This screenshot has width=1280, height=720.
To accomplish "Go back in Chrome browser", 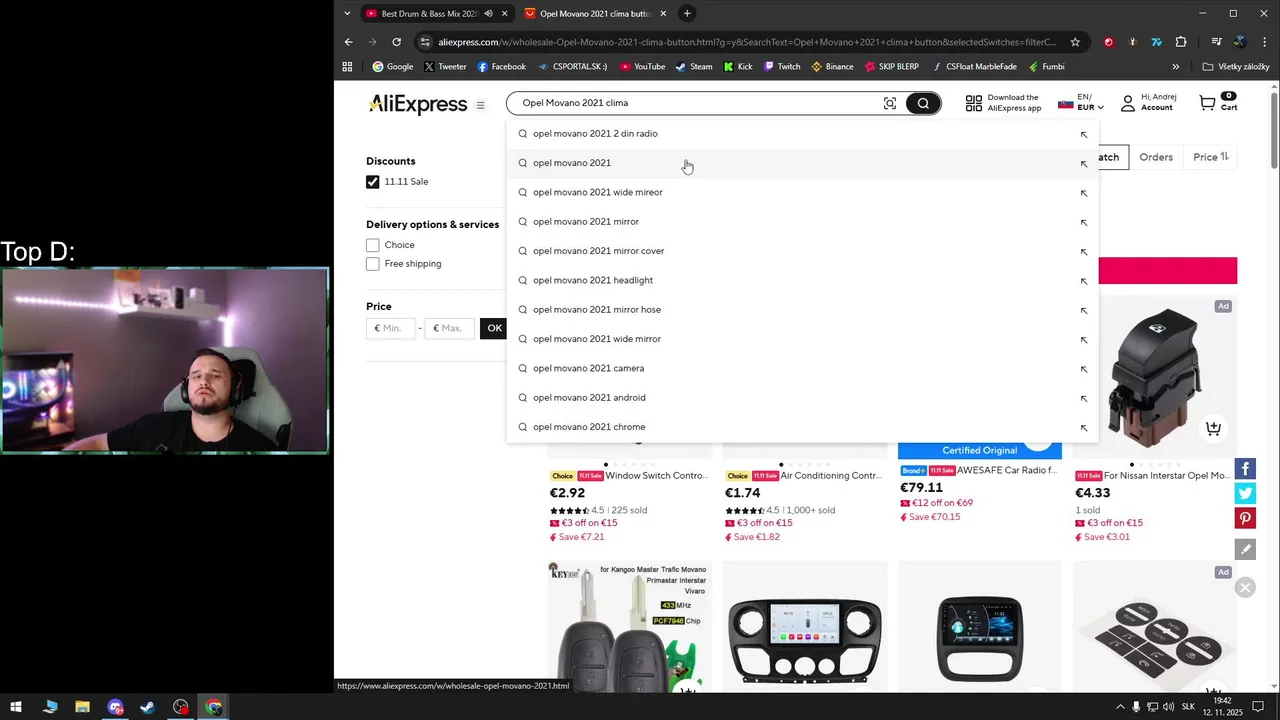I will tap(348, 42).
